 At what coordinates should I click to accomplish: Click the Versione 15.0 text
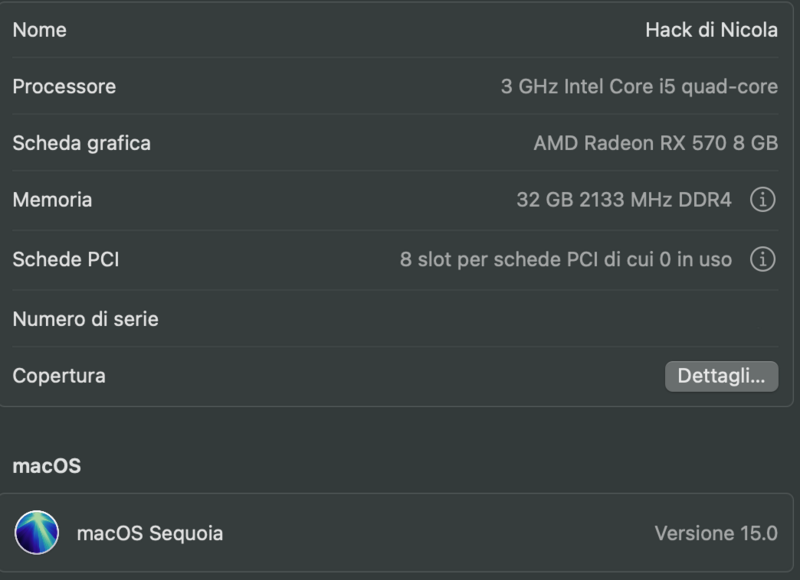[715, 533]
